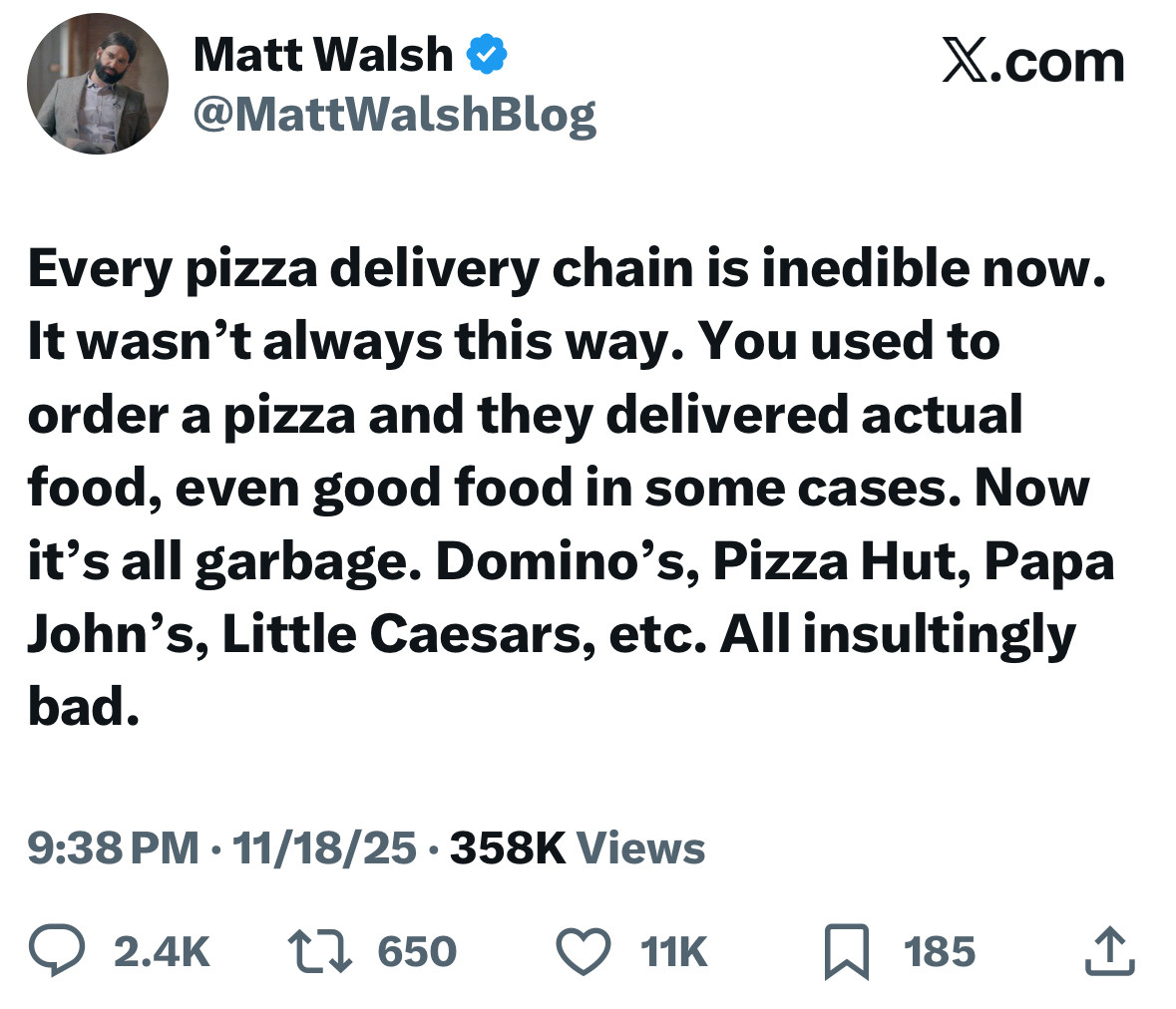Bookmark the post with the bookmark icon

[847, 951]
